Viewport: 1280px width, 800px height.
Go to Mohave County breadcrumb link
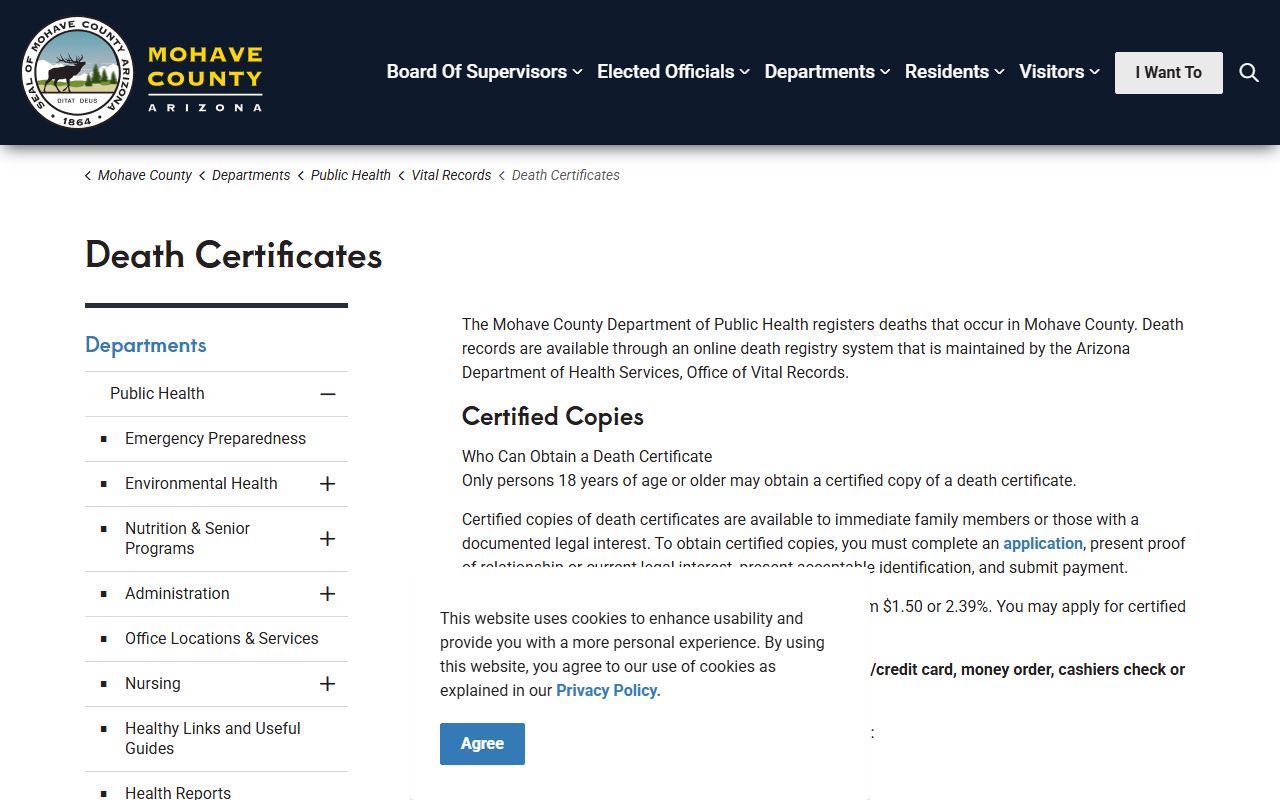[x=144, y=175]
